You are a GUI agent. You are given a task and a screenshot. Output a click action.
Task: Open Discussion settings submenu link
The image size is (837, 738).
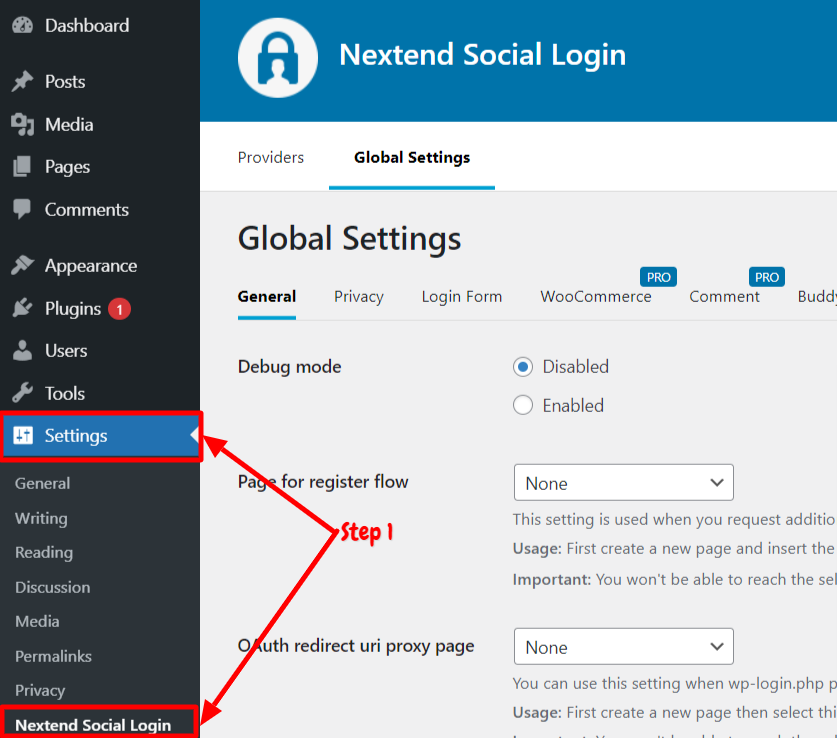pos(52,587)
